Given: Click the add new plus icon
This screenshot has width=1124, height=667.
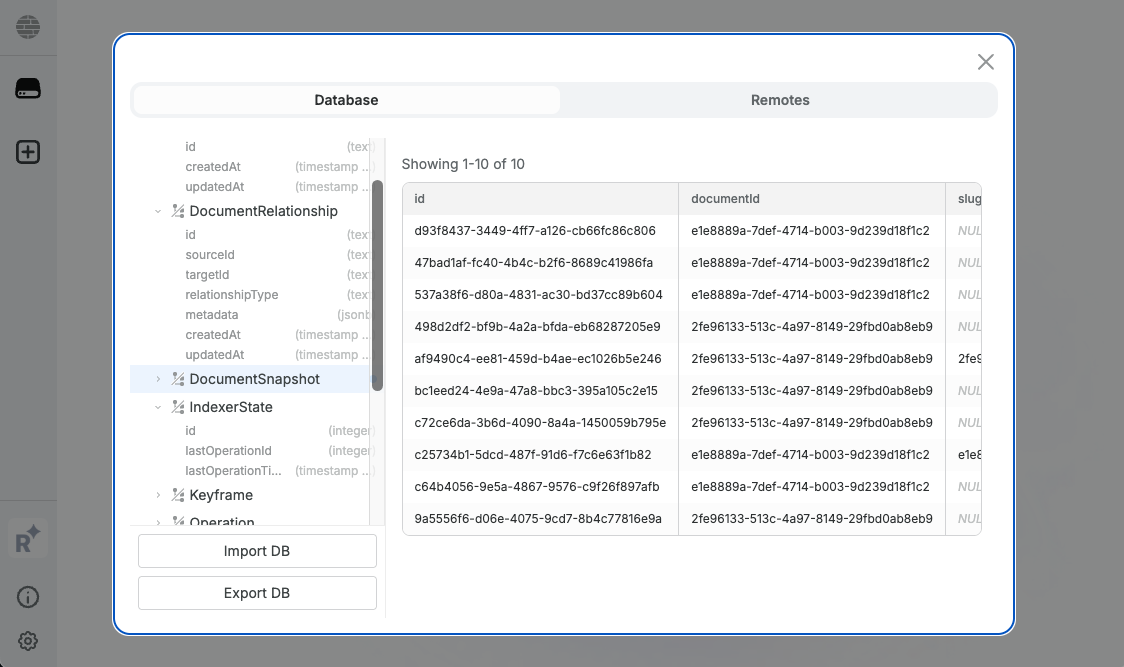Looking at the screenshot, I should (28, 153).
